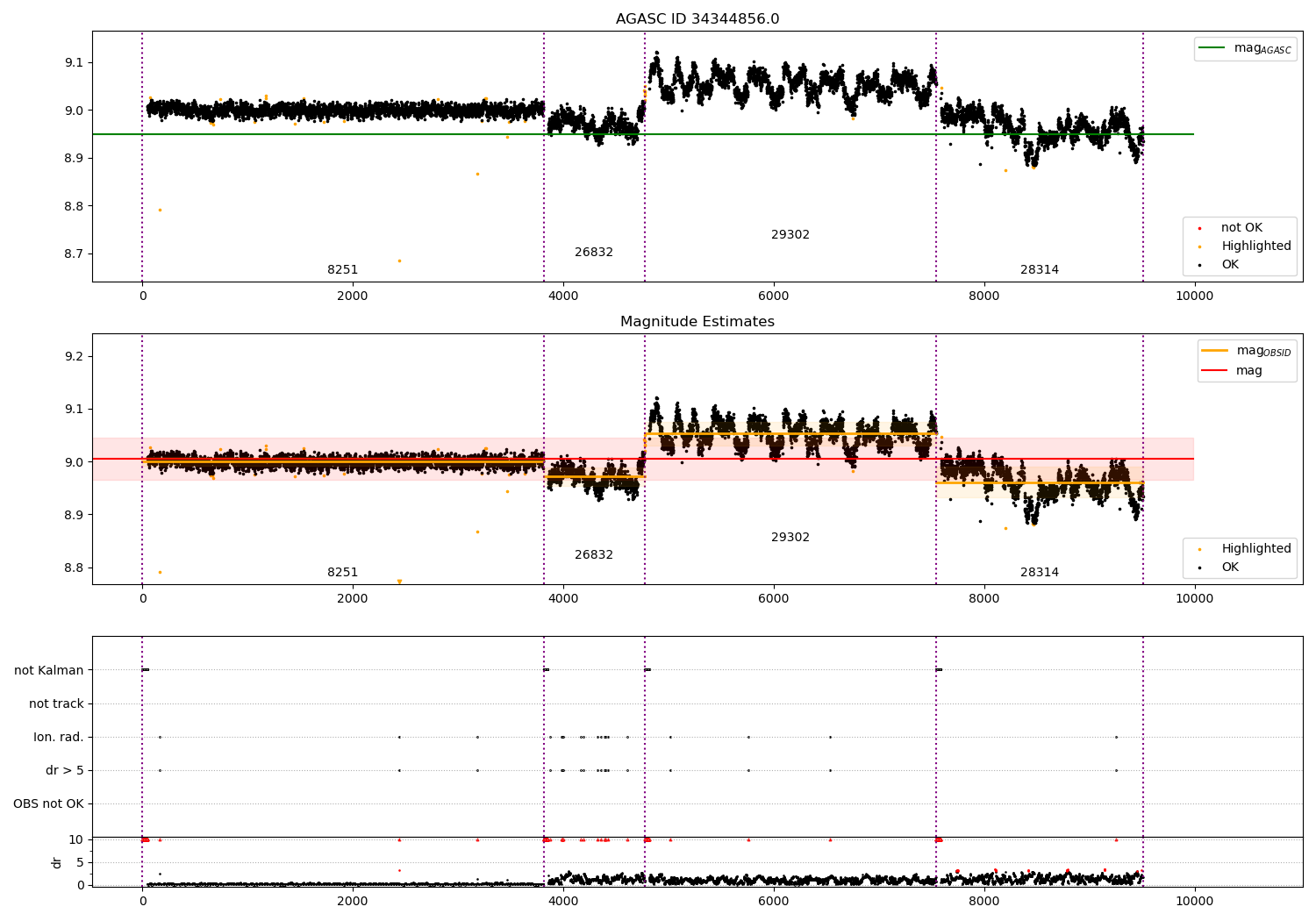The height and width of the screenshot is (921, 1316).
Task: Click tick '5' on the dr axis
Action: 80,862
